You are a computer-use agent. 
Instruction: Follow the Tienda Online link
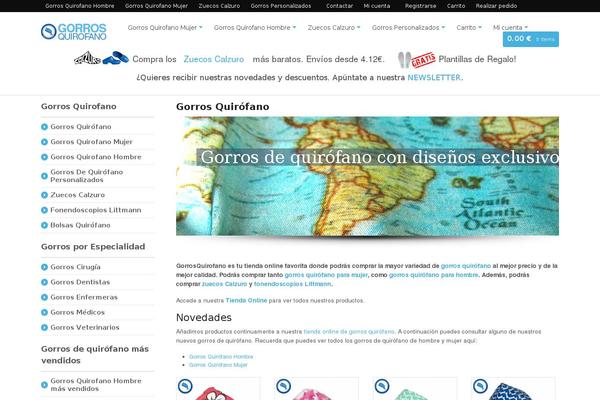(x=246, y=300)
